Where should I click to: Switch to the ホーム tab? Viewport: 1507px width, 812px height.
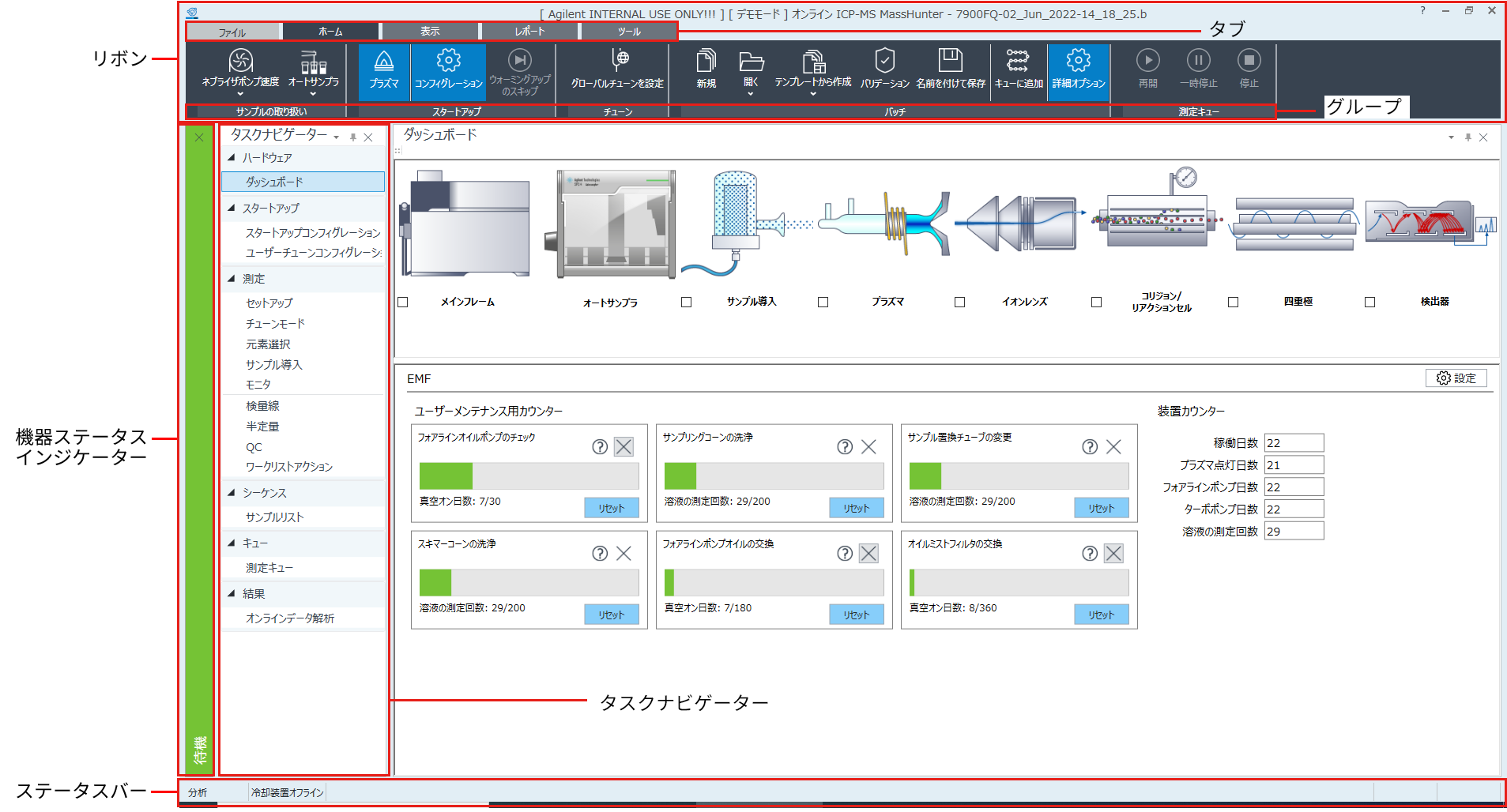point(330,32)
